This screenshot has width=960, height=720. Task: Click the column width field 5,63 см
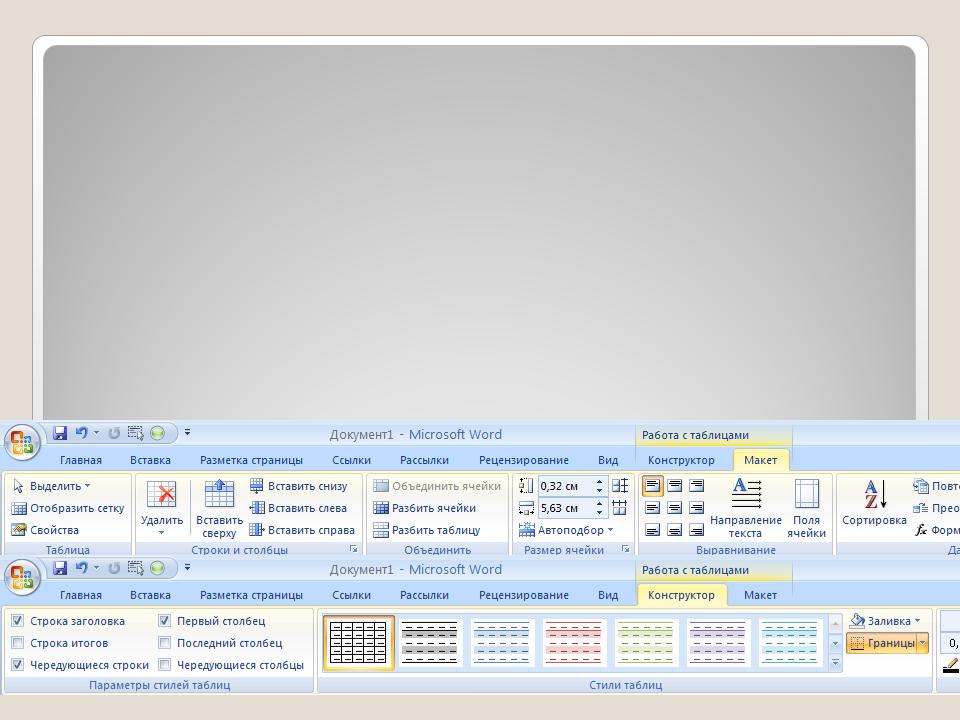(x=566, y=508)
